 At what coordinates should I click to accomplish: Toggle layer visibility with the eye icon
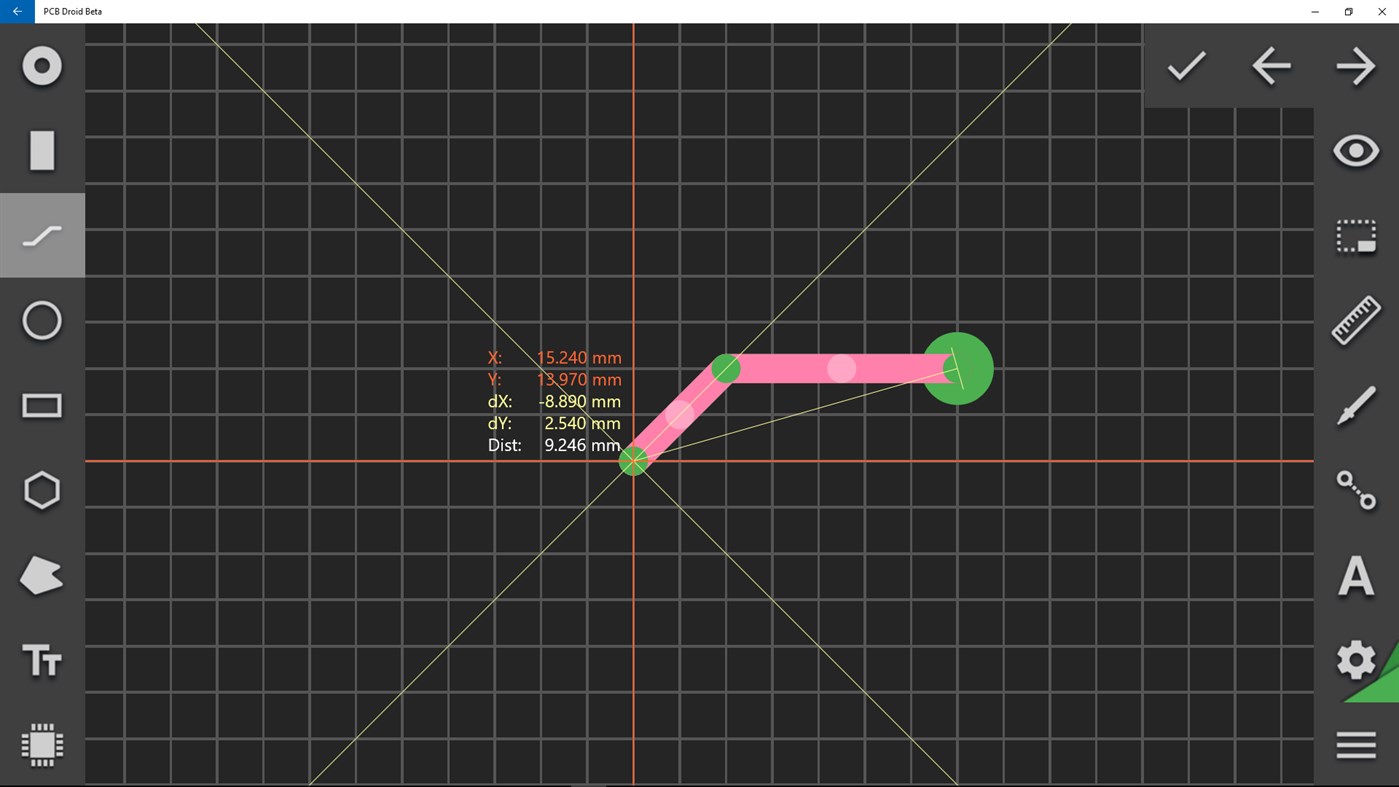1355,149
